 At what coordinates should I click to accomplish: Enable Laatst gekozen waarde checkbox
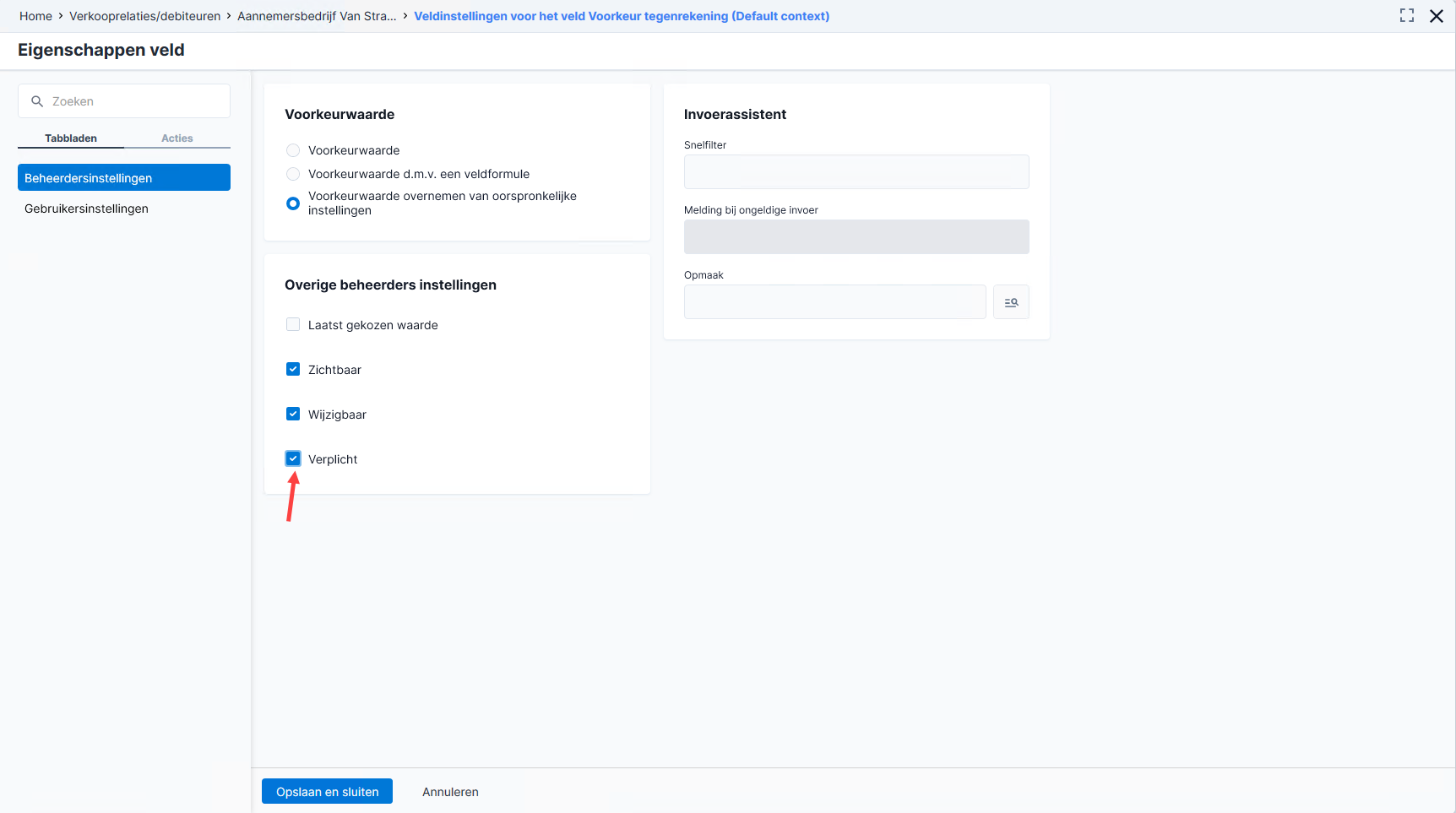293,324
